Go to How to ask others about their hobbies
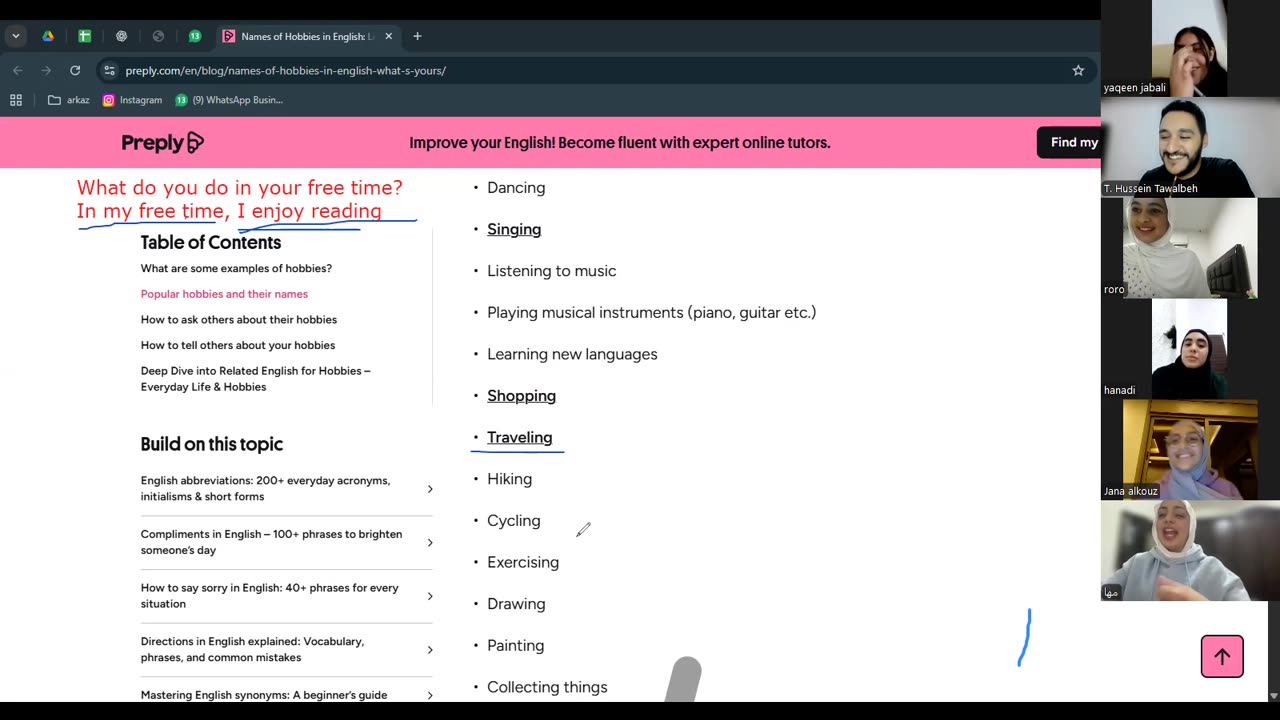This screenshot has width=1280, height=720. tap(239, 320)
